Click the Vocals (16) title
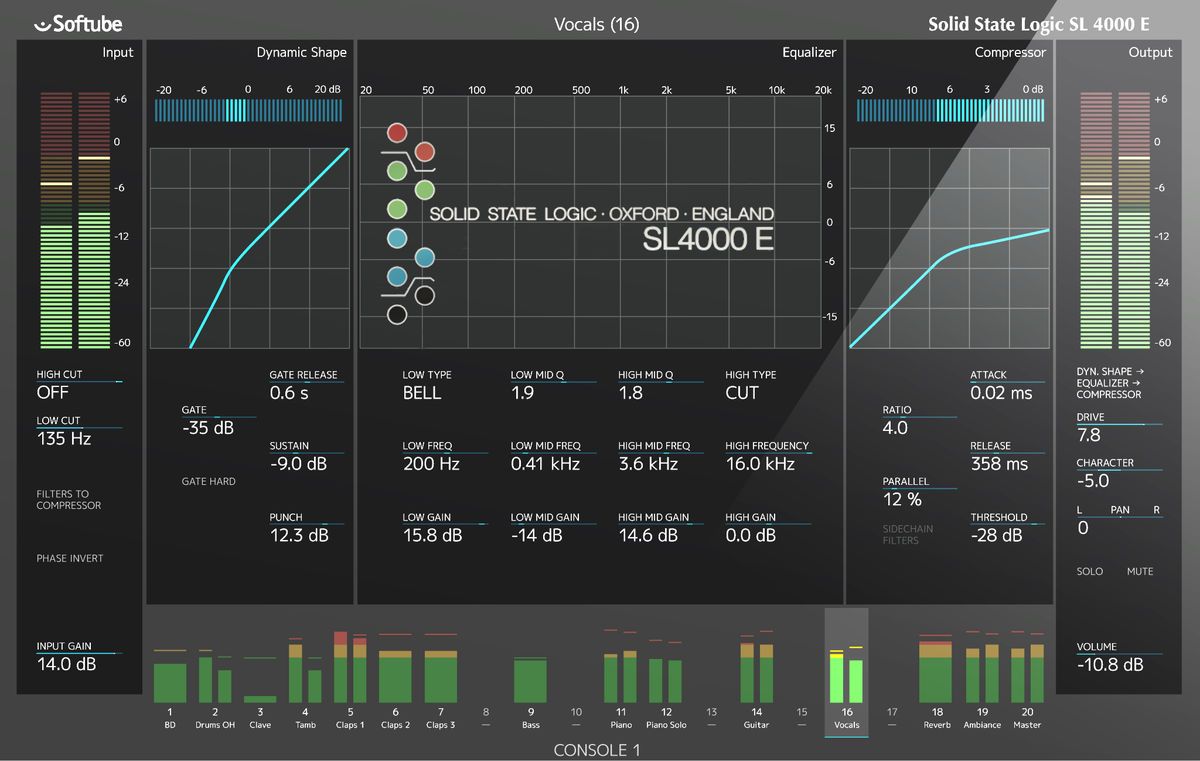 pyautogui.click(x=597, y=24)
